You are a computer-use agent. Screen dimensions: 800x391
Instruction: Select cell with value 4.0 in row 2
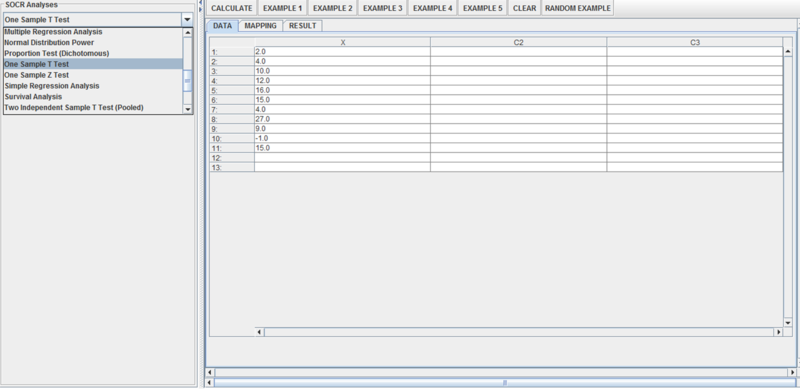coord(343,61)
